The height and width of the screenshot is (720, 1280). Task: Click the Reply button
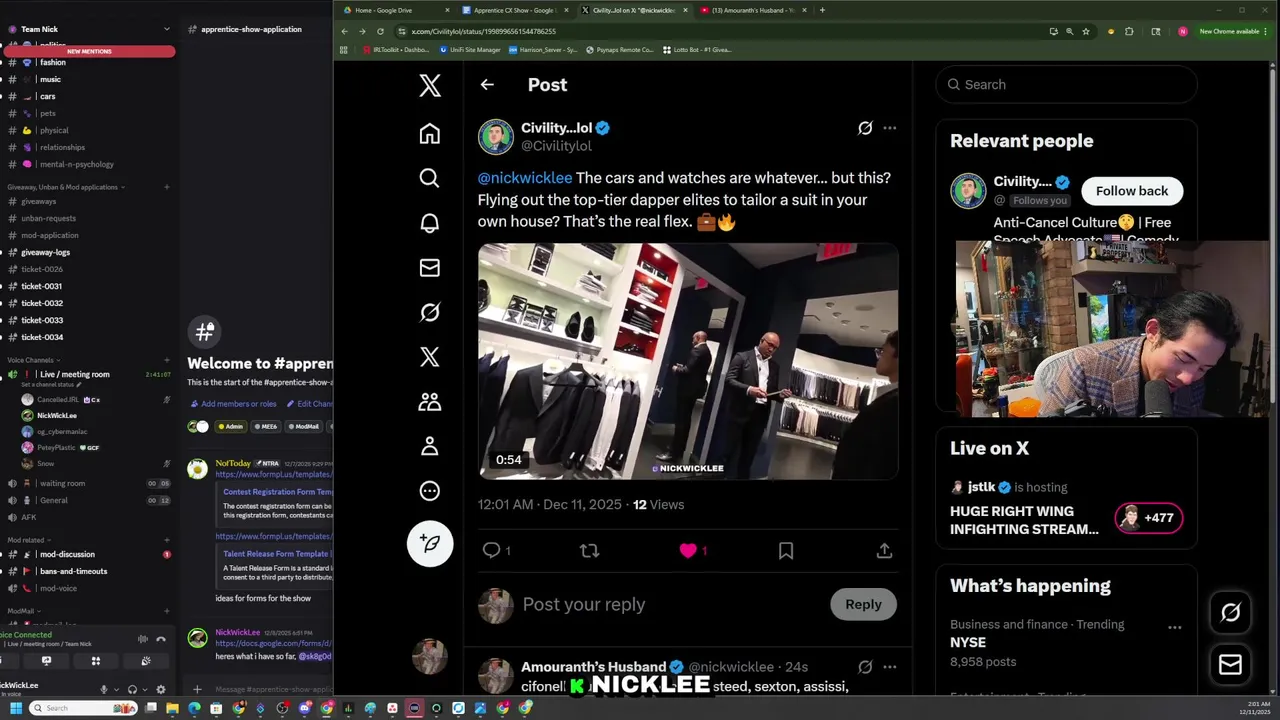pyautogui.click(x=863, y=604)
